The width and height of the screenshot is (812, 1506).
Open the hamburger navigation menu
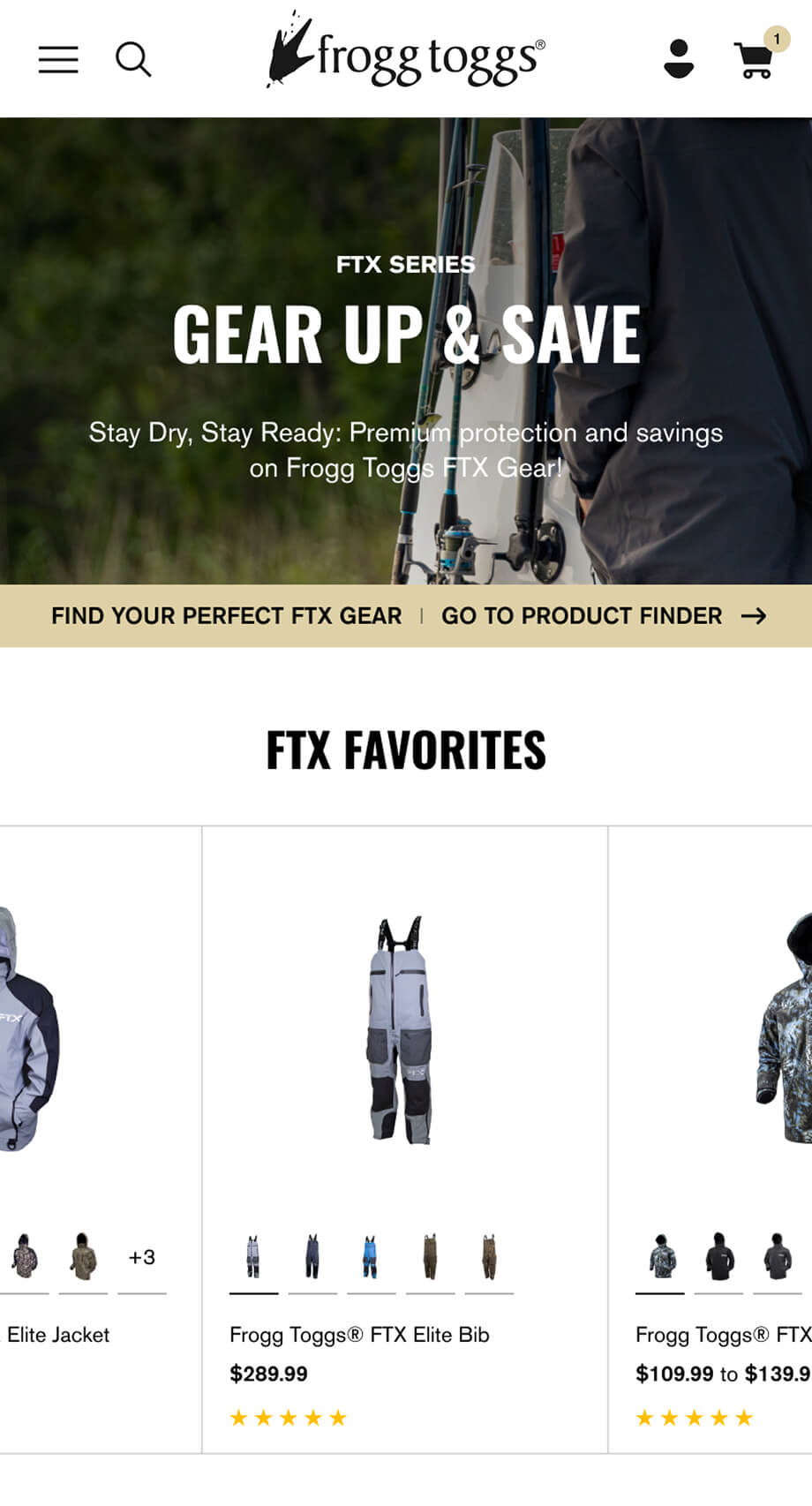(x=58, y=59)
